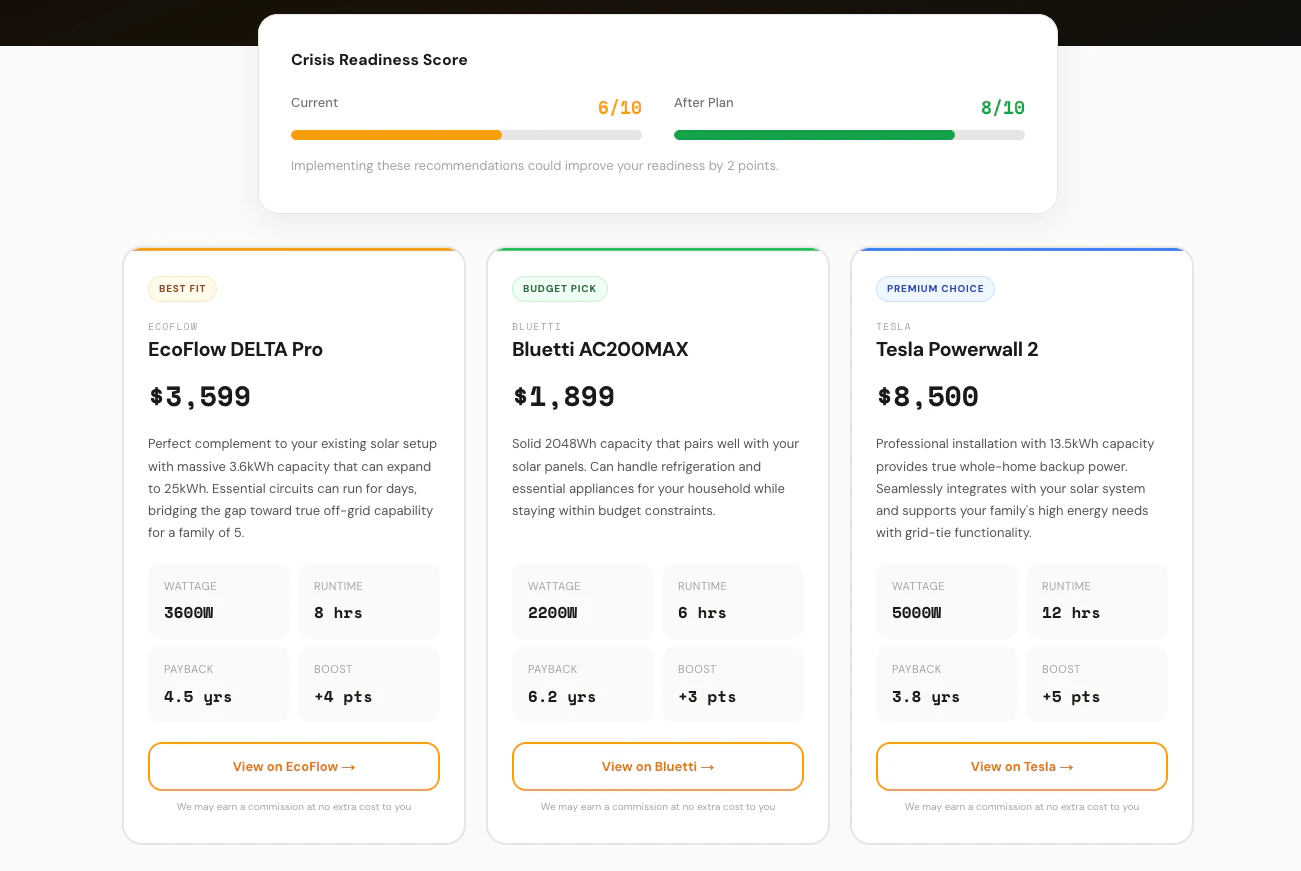
Task: Select the BUDGET PICK badge
Action: pyautogui.click(x=559, y=289)
